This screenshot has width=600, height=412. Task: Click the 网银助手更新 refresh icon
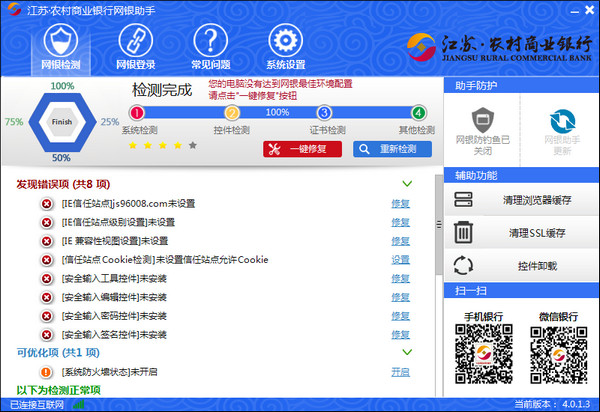click(562, 121)
